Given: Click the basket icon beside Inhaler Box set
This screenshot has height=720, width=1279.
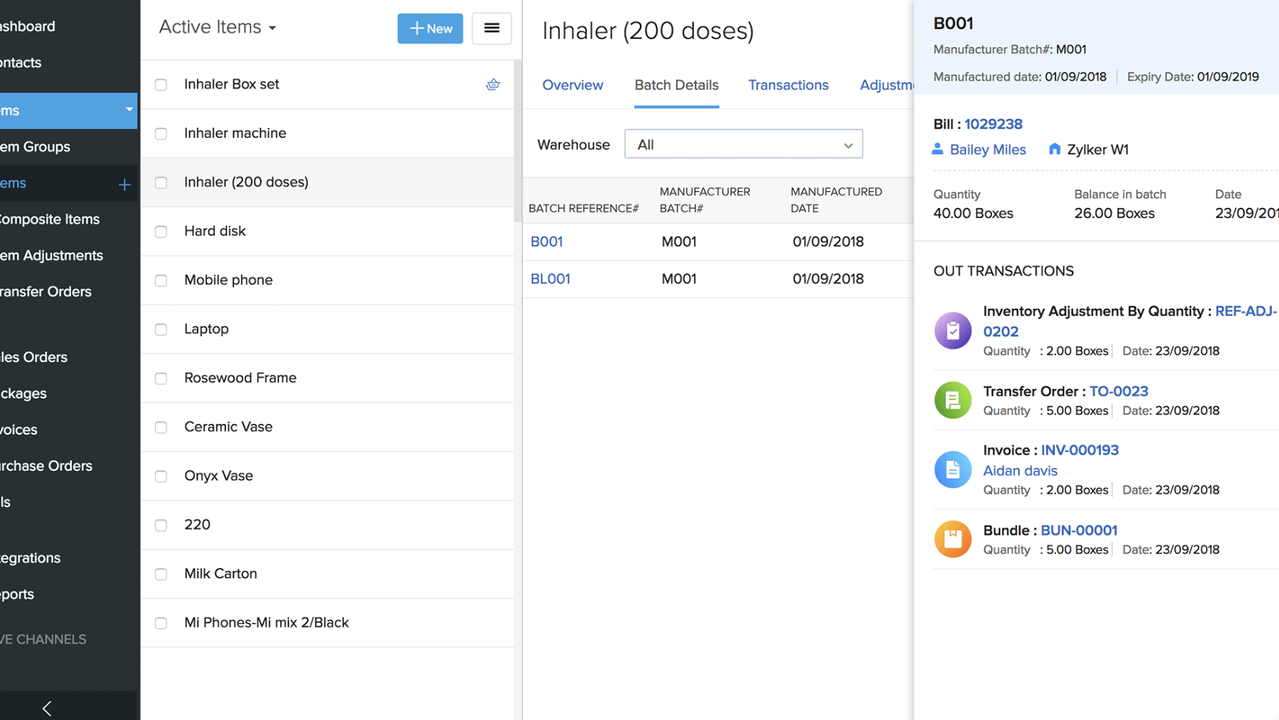Looking at the screenshot, I should 492,85.
